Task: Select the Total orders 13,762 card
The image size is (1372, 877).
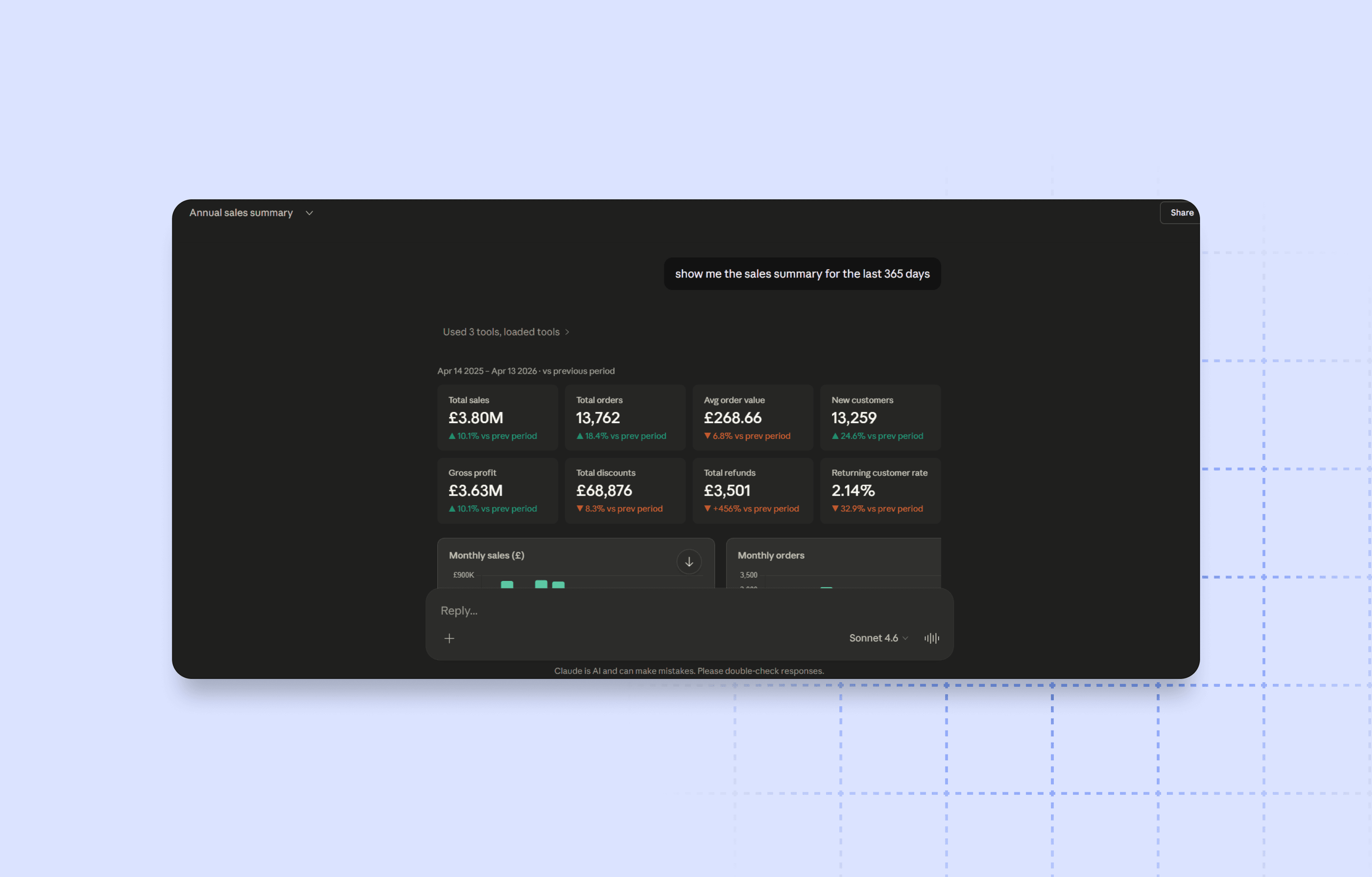Action: 624,417
